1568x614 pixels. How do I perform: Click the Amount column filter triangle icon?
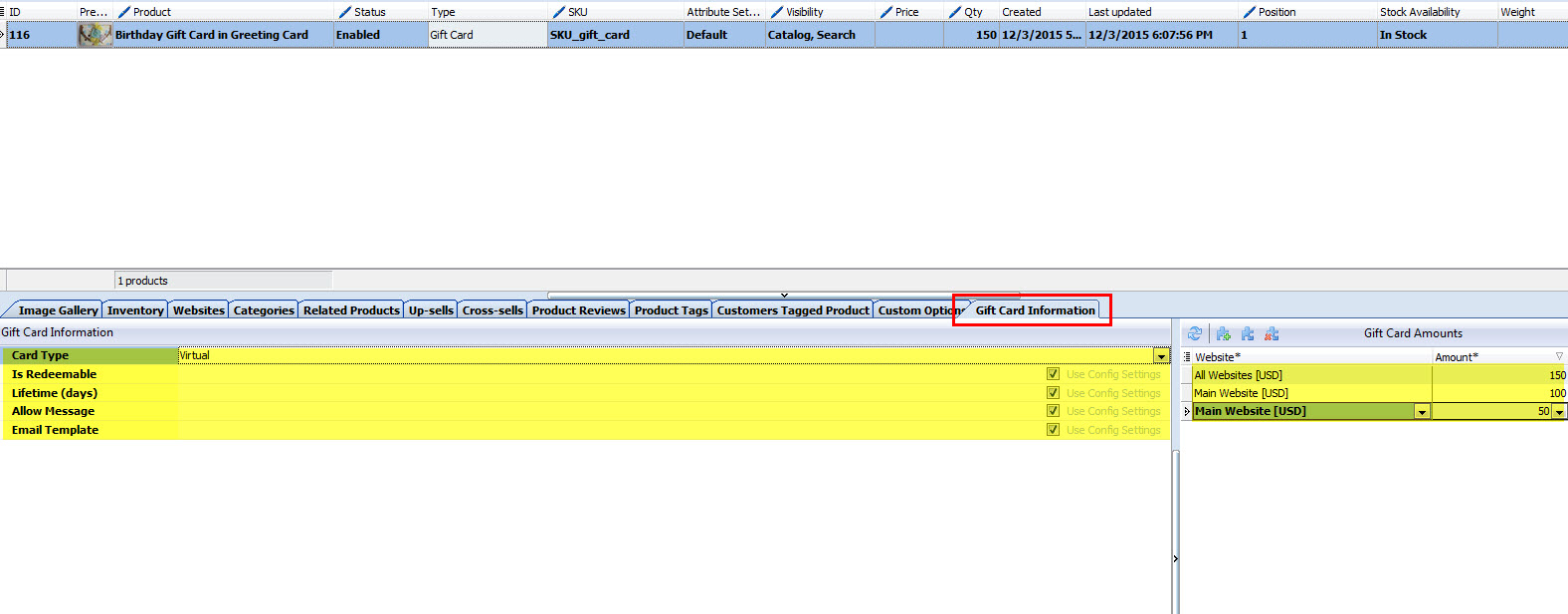[x=1558, y=356]
